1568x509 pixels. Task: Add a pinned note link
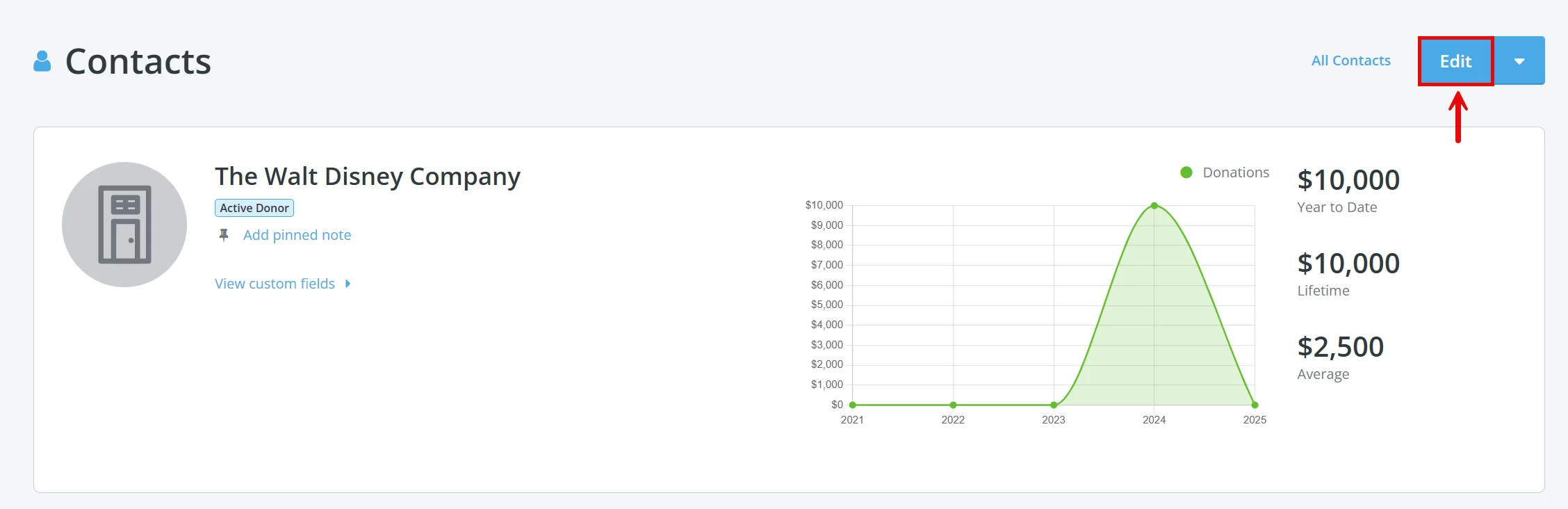[297, 235]
